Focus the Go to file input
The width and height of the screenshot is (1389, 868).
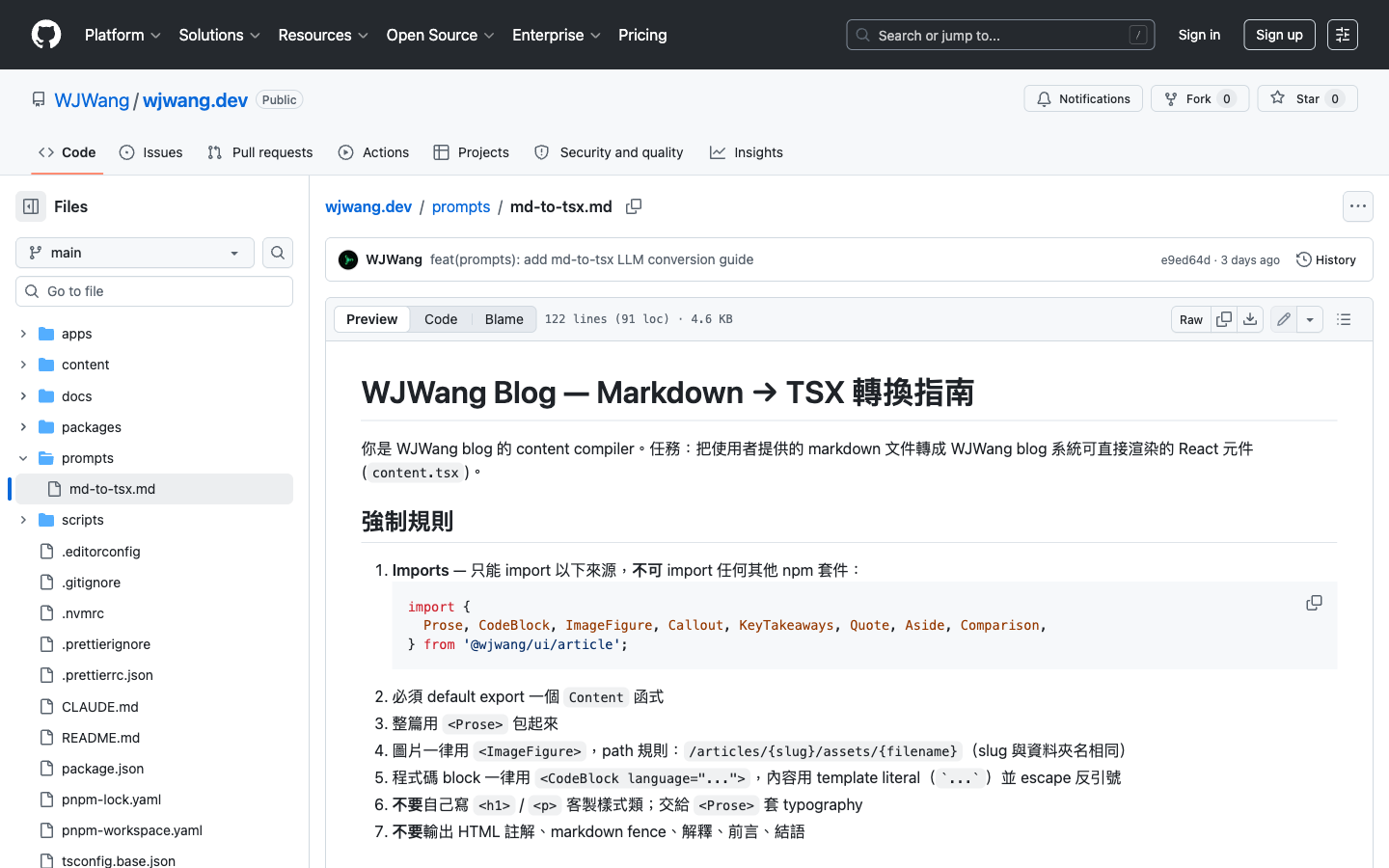(x=154, y=291)
